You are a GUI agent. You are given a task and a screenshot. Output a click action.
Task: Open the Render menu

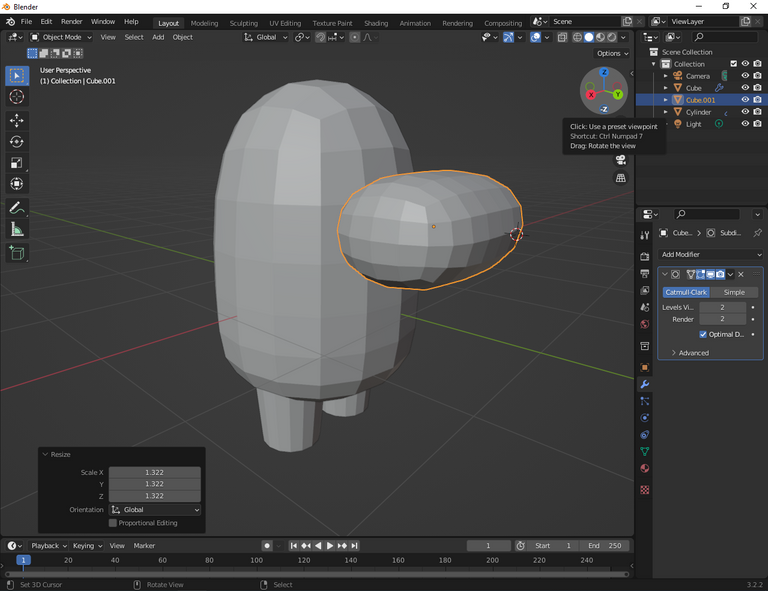pyautogui.click(x=72, y=22)
